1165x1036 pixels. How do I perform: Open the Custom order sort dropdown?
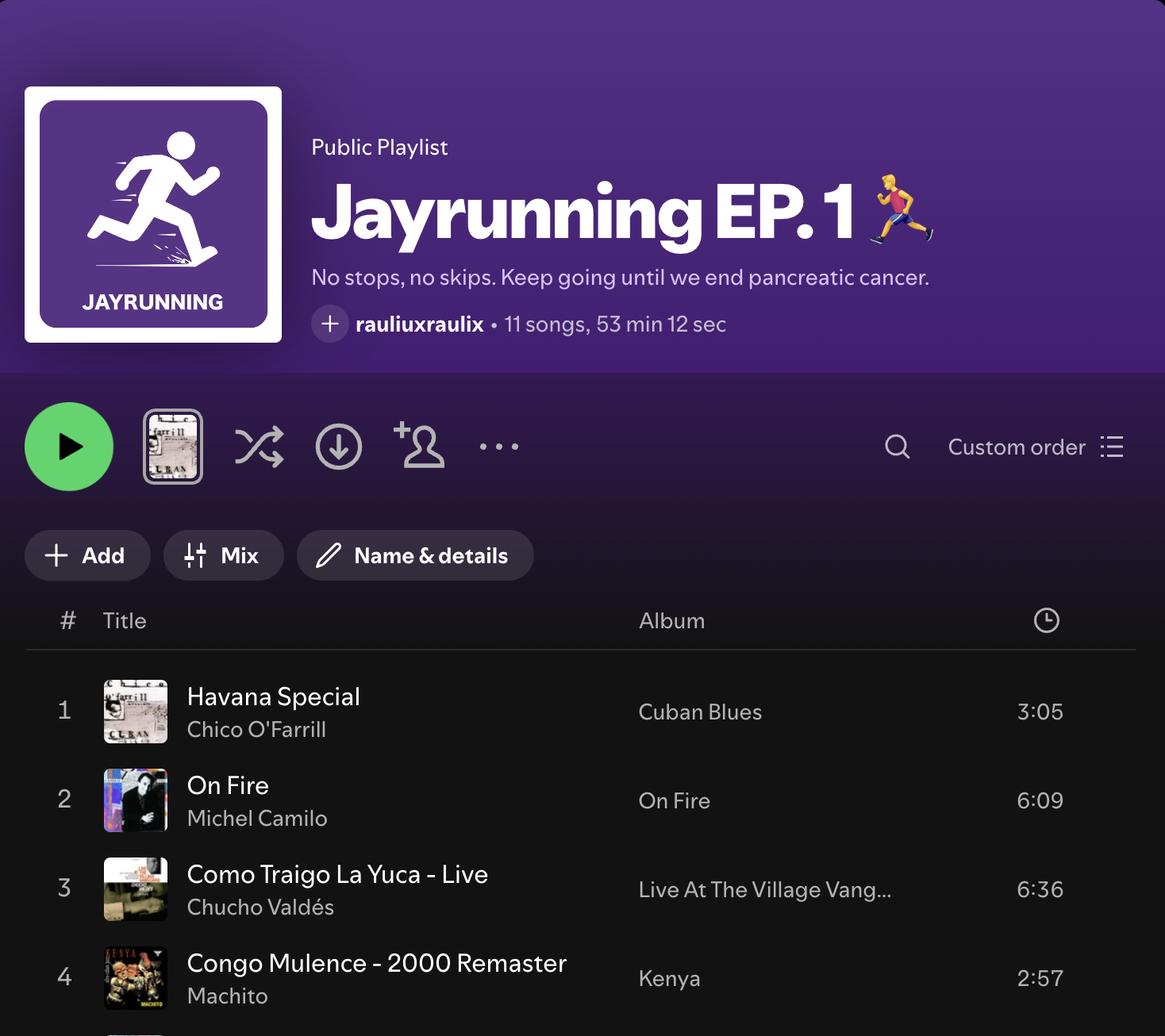(1036, 447)
